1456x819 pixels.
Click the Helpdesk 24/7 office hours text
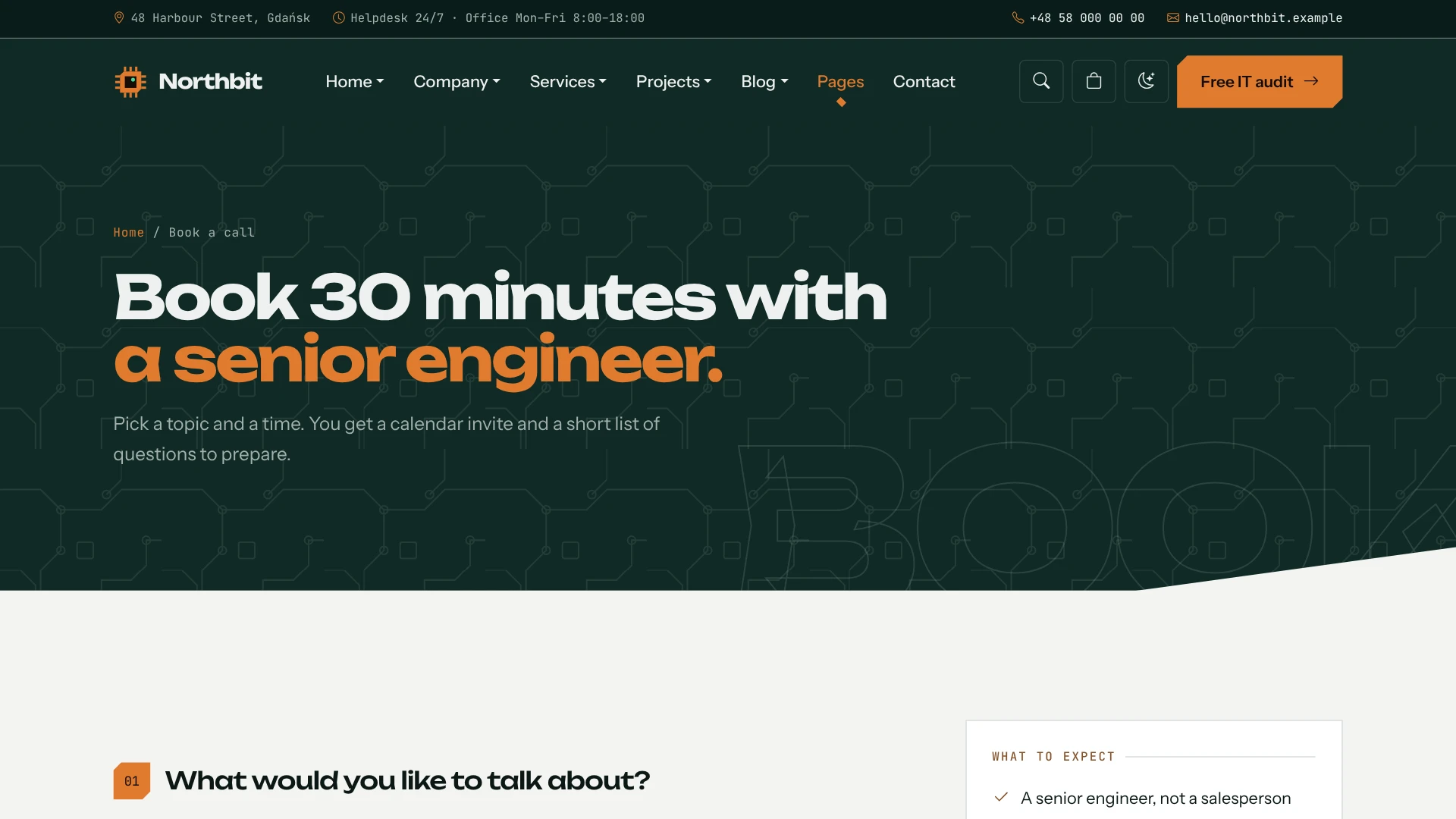(x=497, y=17)
